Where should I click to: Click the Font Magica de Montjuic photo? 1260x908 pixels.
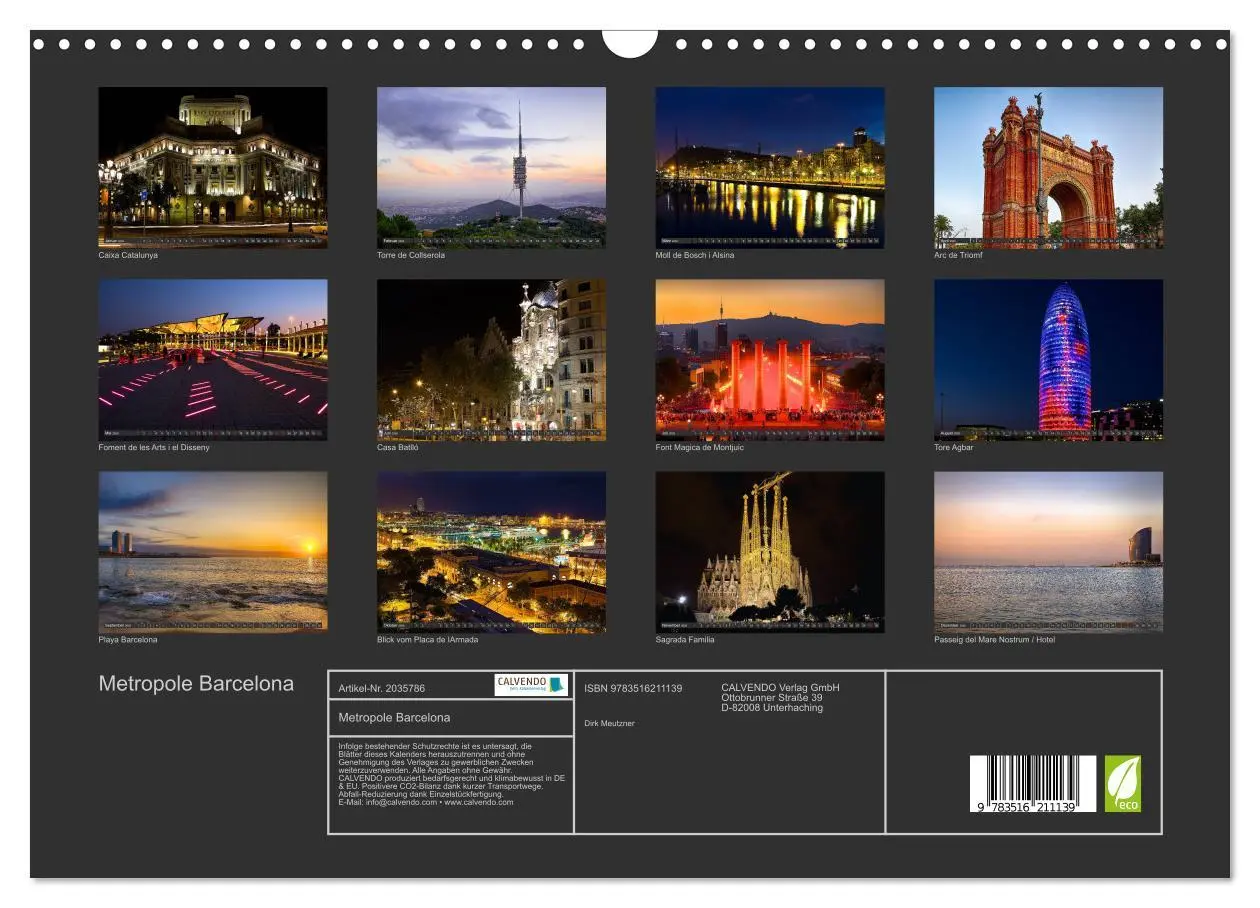pyautogui.click(x=769, y=360)
